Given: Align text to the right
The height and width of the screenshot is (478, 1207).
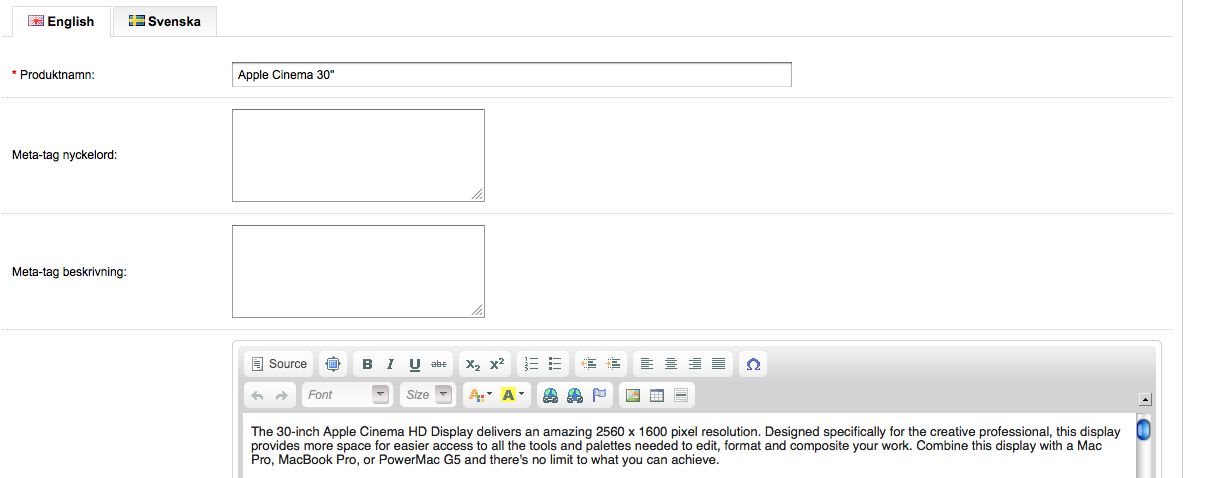Looking at the screenshot, I should pos(695,364).
